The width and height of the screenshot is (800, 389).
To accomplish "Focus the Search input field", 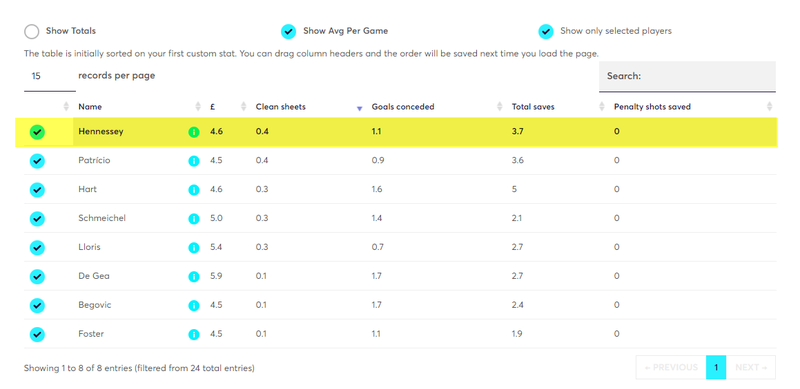I will [x=687, y=77].
